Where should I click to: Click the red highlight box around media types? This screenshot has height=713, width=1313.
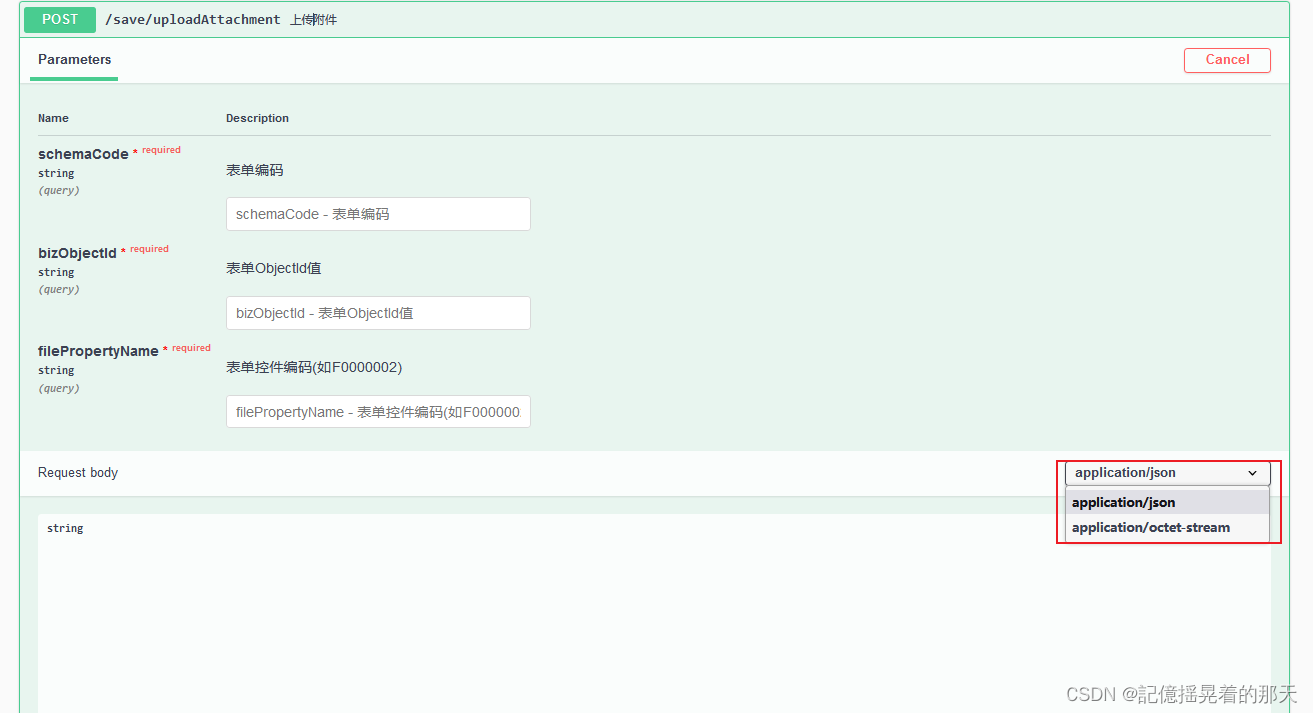[1167, 502]
